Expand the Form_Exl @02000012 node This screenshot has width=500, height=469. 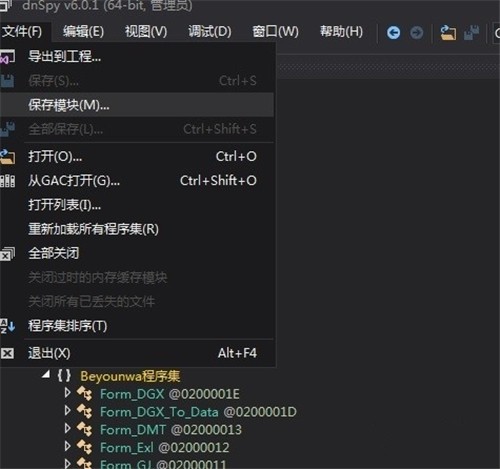coord(68,446)
